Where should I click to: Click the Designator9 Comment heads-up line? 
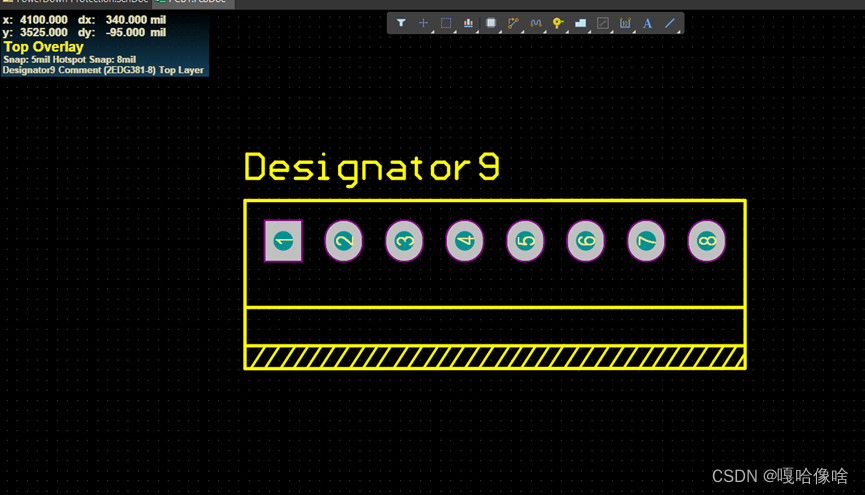click(x=103, y=70)
